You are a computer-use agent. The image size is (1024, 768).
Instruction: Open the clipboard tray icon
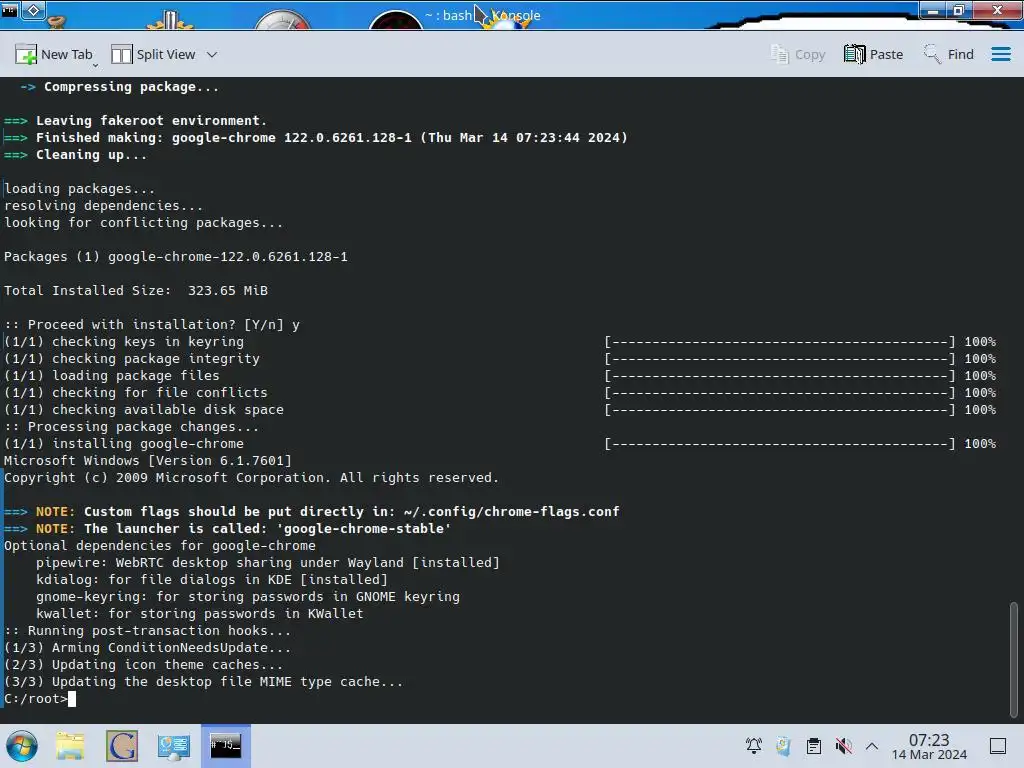click(814, 746)
